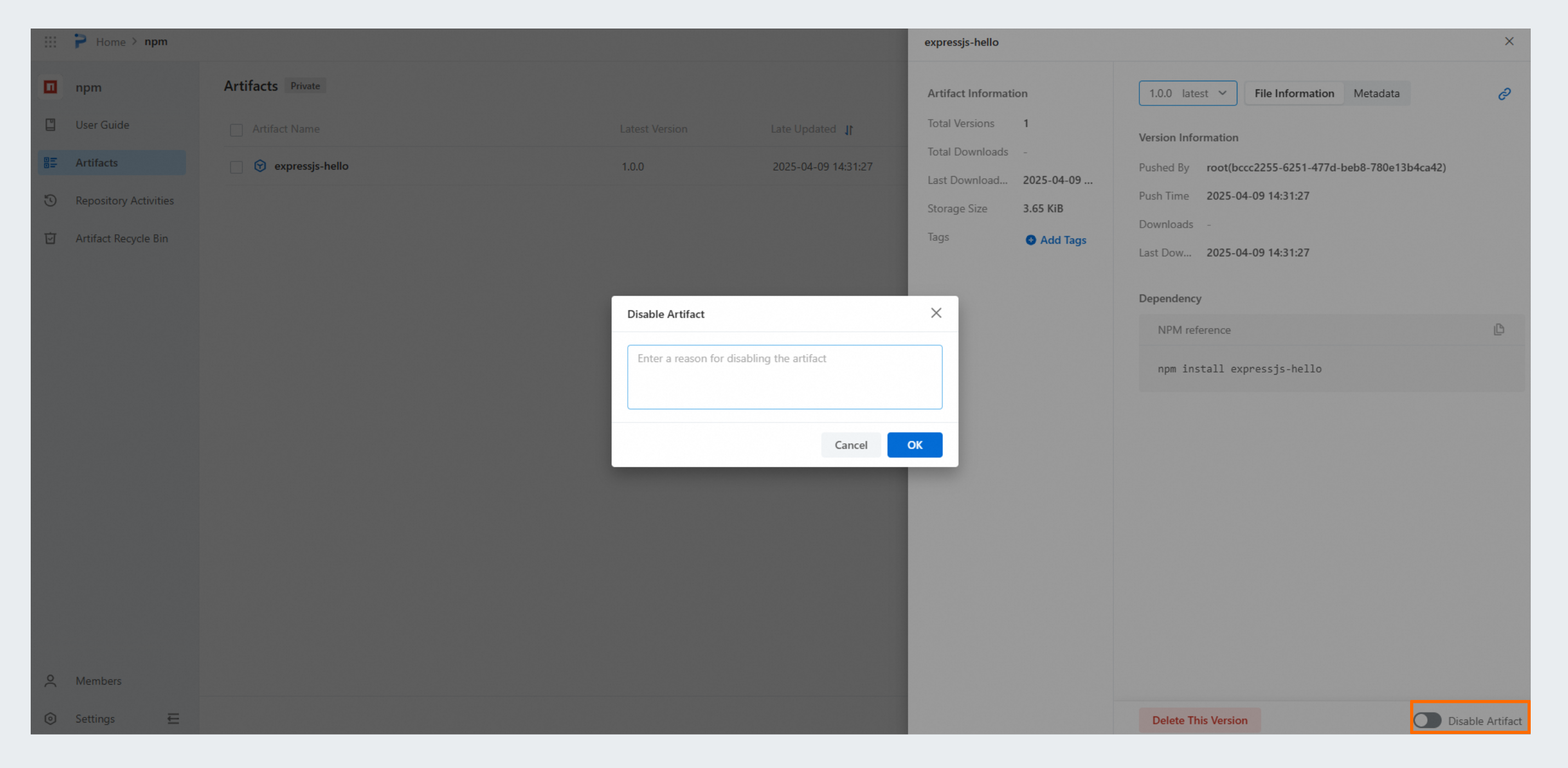Copy the NPM reference command
Viewport: 1568px width, 768px height.
[x=1498, y=330]
